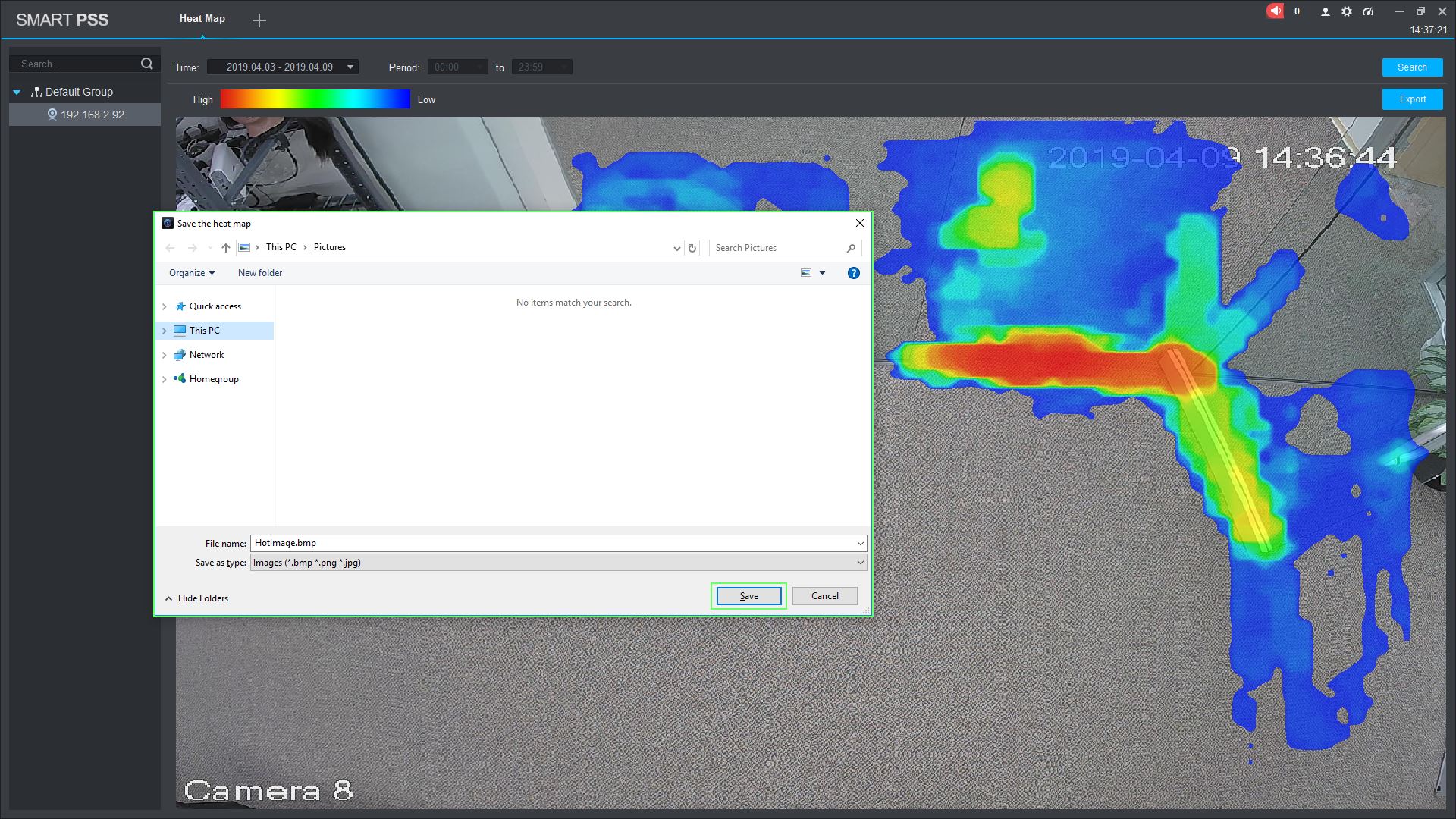Refresh the Pictures folder location
This screenshot has height=819, width=1456.
(692, 248)
